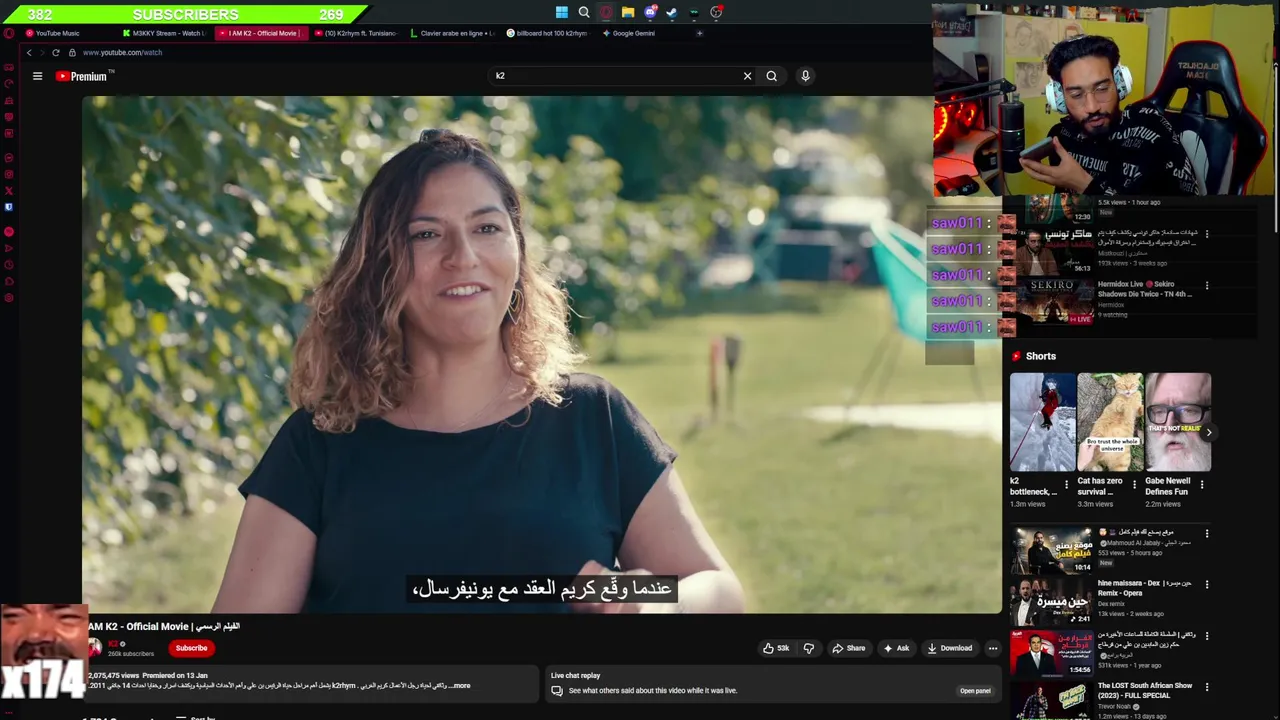Open options for Hermidox Live Sekiro video
1280x720 pixels.
(x=1207, y=285)
